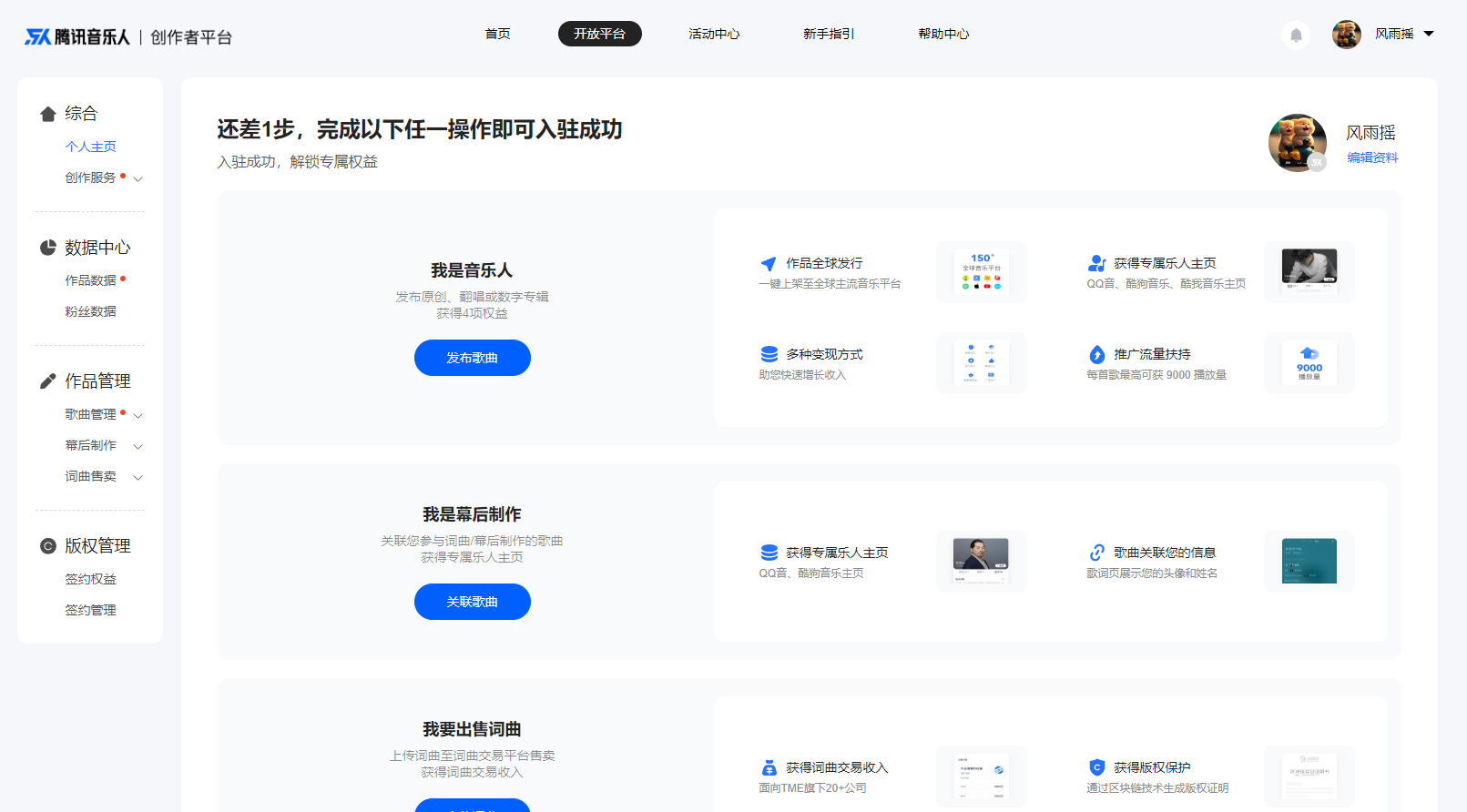Expand the 幕后制作 sidebar chevron
Viewport: 1467px width, 812px height.
click(x=138, y=446)
